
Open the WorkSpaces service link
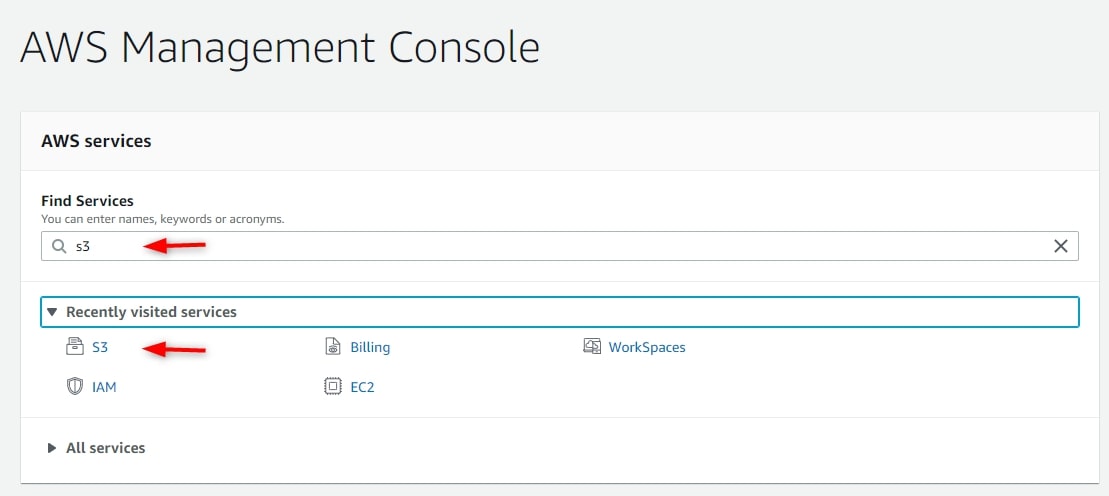point(646,347)
